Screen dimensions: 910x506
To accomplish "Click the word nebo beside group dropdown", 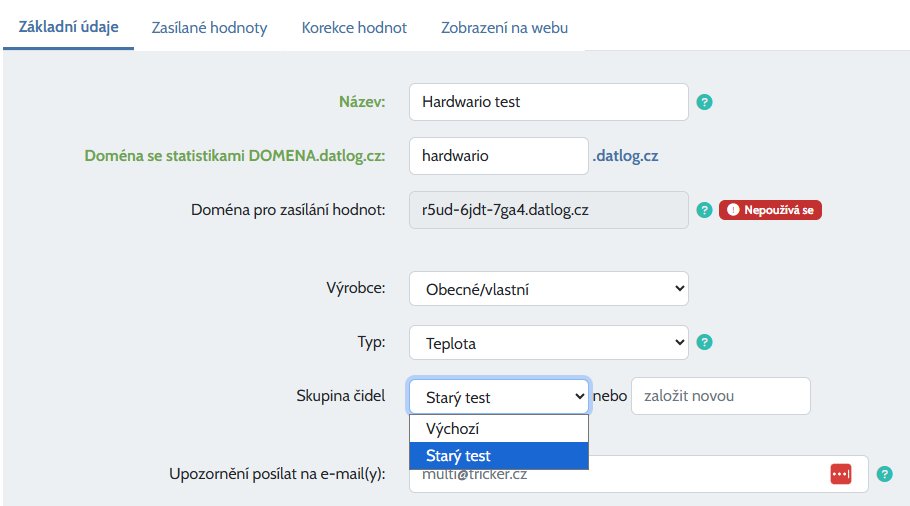I will coord(610,396).
